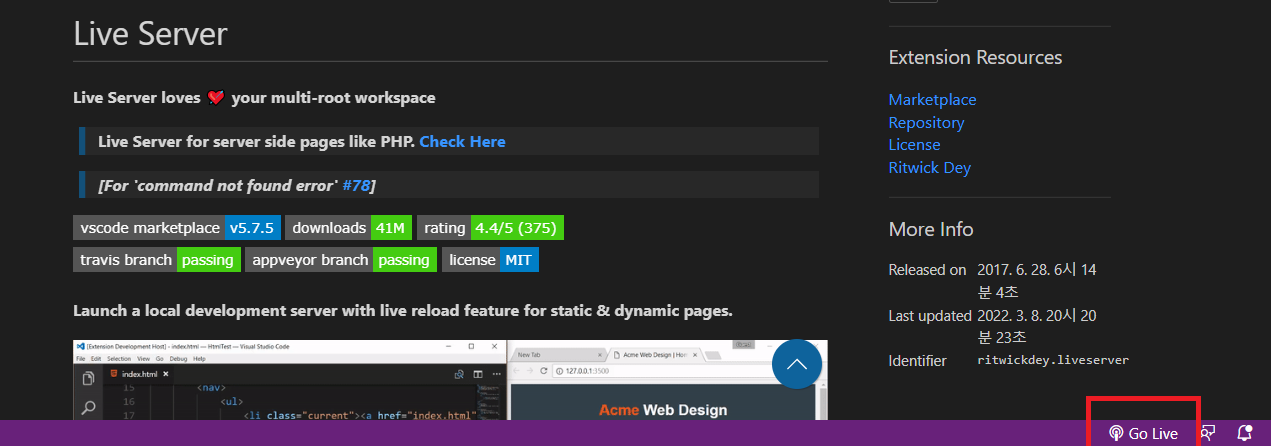Click the vscode marketplace v5.7.5 badge
The image size is (1271, 446).
tap(176, 227)
